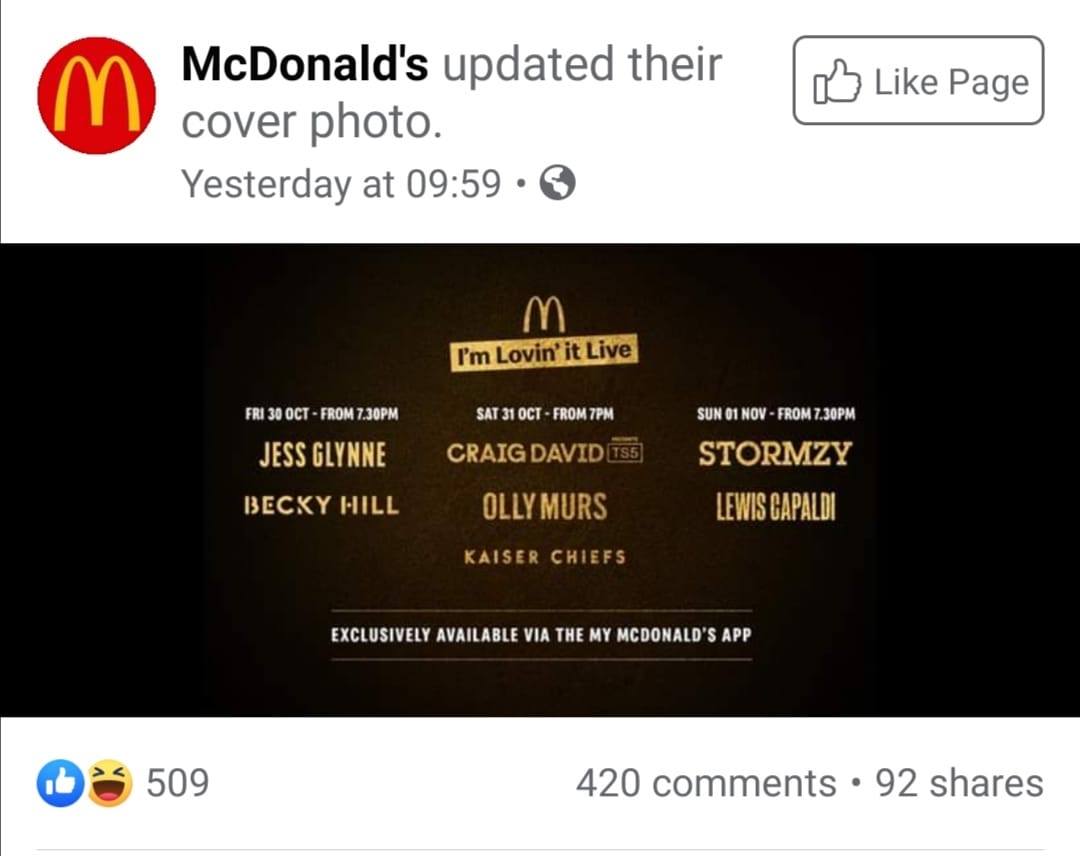The image size is (1080, 856).
Task: Click the 'updated their cover photo' text
Action: pos(451,93)
